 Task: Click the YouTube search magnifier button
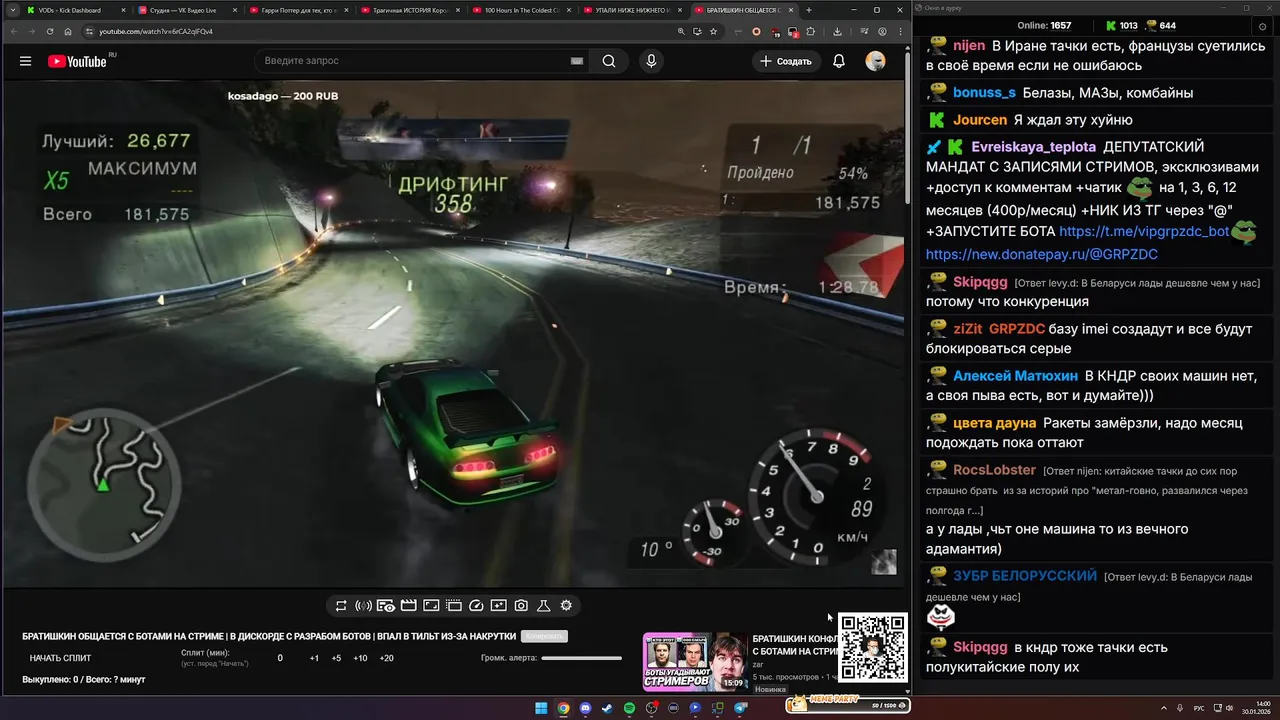pos(608,61)
